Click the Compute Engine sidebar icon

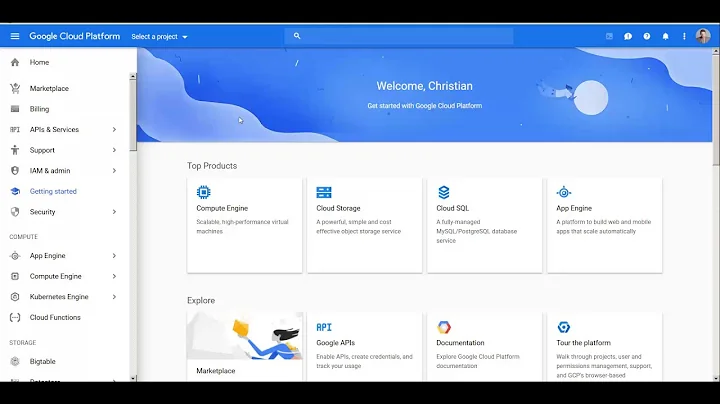[15, 276]
